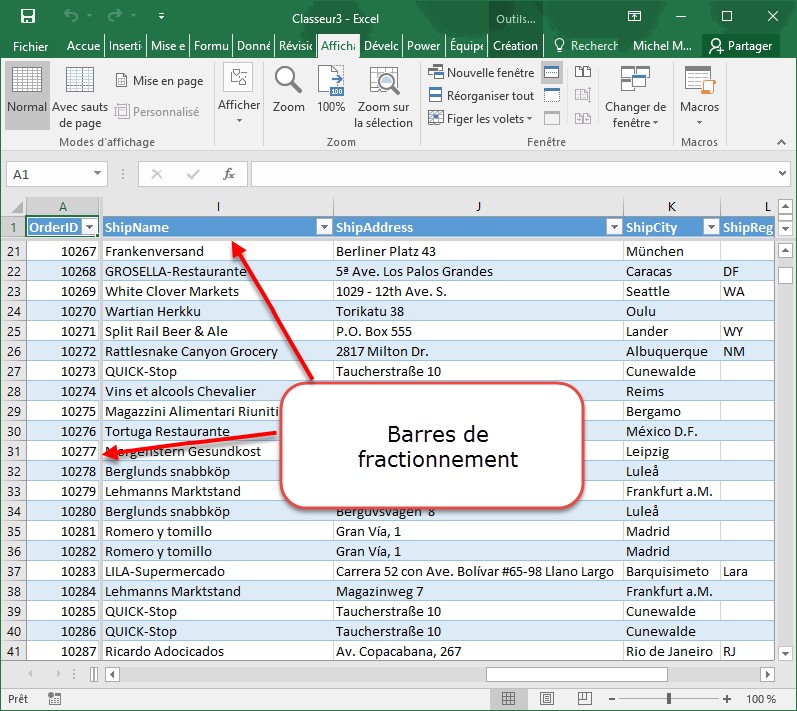Switch to the Power ribbon tab
Screen dimensions: 797x711
point(423,46)
